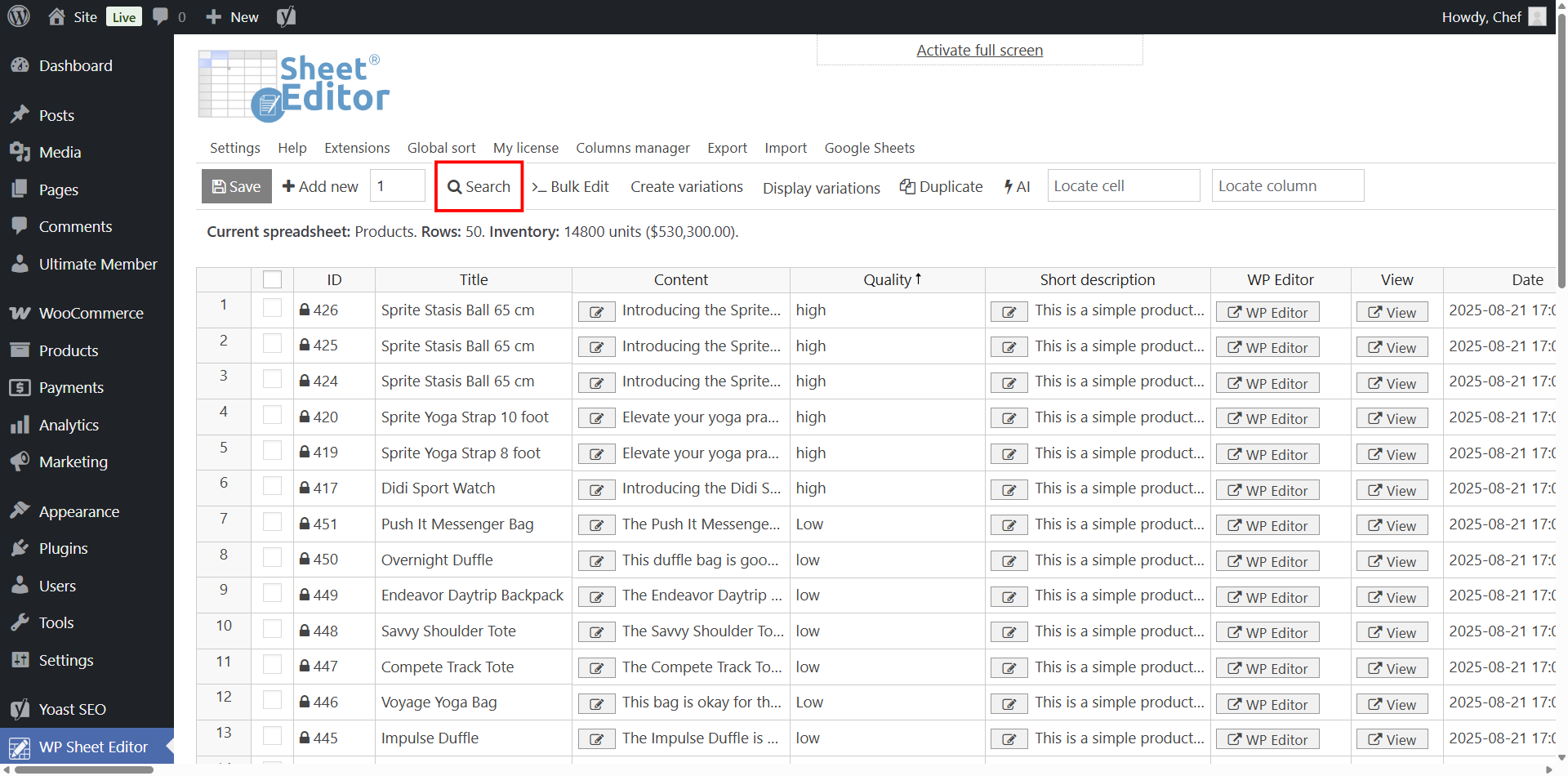Screen dimensions: 1568x776
Task: Click Create variations
Action: tap(687, 186)
